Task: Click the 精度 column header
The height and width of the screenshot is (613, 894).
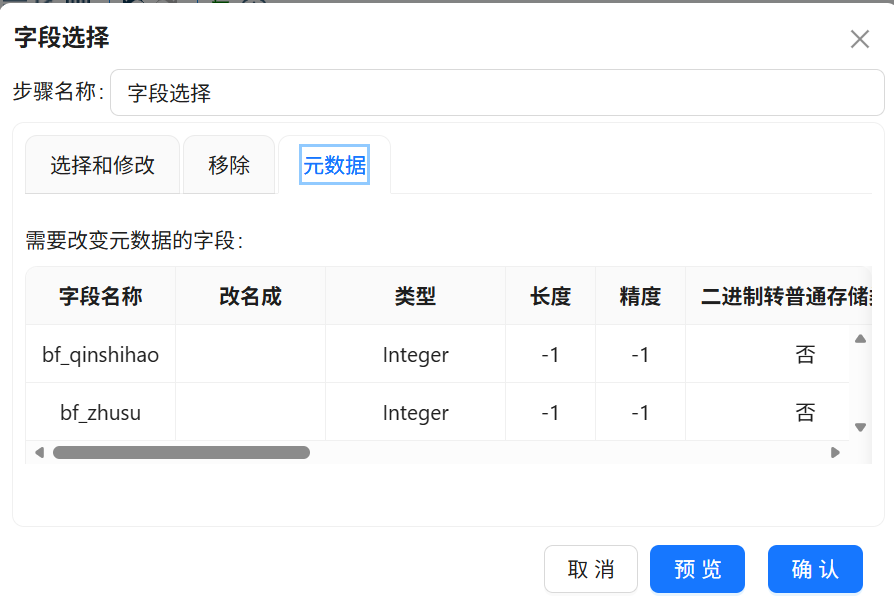Action: point(640,296)
